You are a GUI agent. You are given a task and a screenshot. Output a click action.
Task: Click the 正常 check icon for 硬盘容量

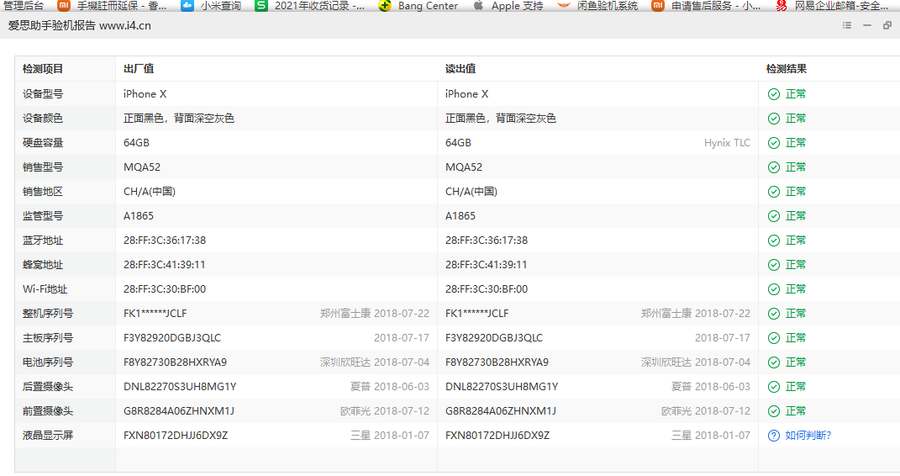[774, 143]
